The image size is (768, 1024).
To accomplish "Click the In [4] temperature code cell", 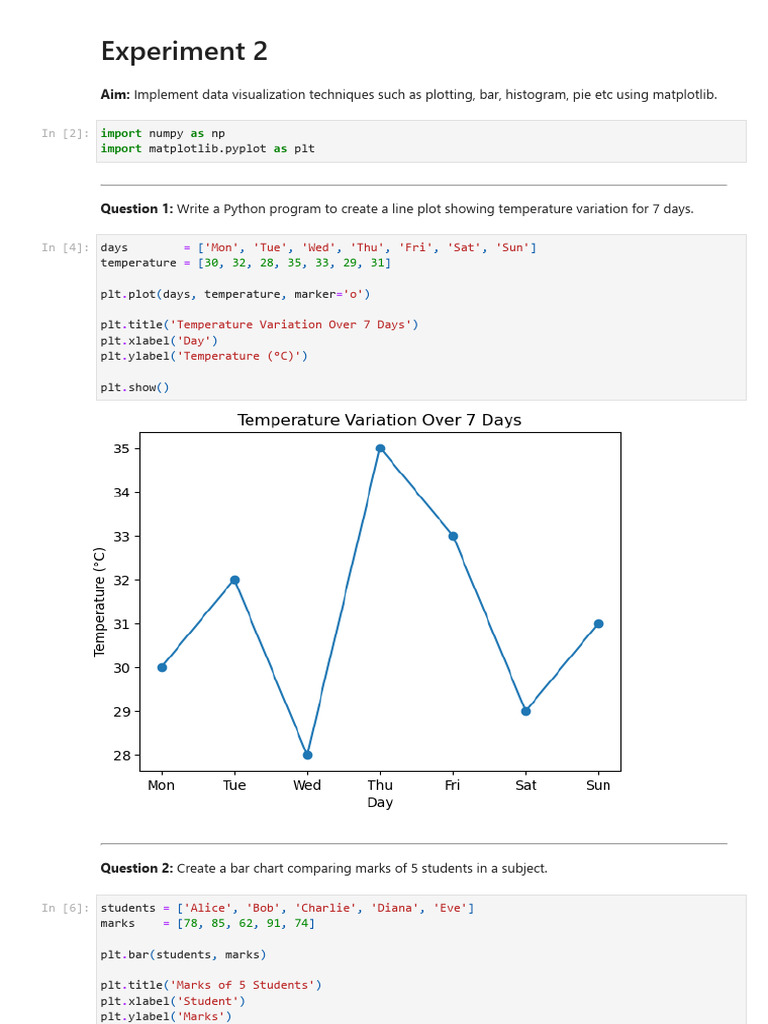I will tap(421, 317).
